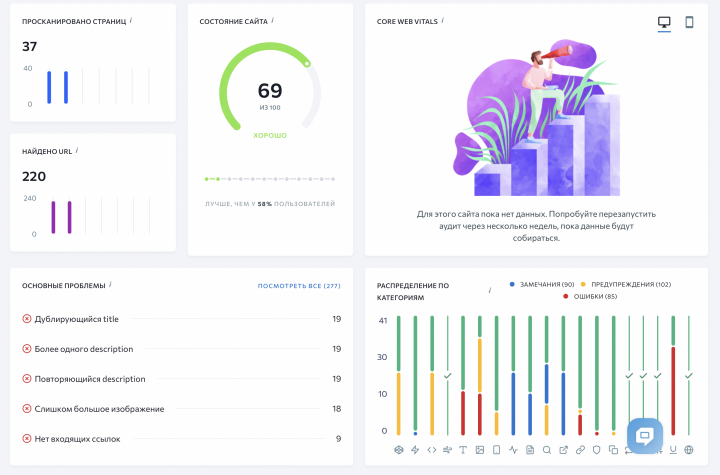Click the scanned pages value 37
The width and height of the screenshot is (720, 475).
(x=29, y=46)
